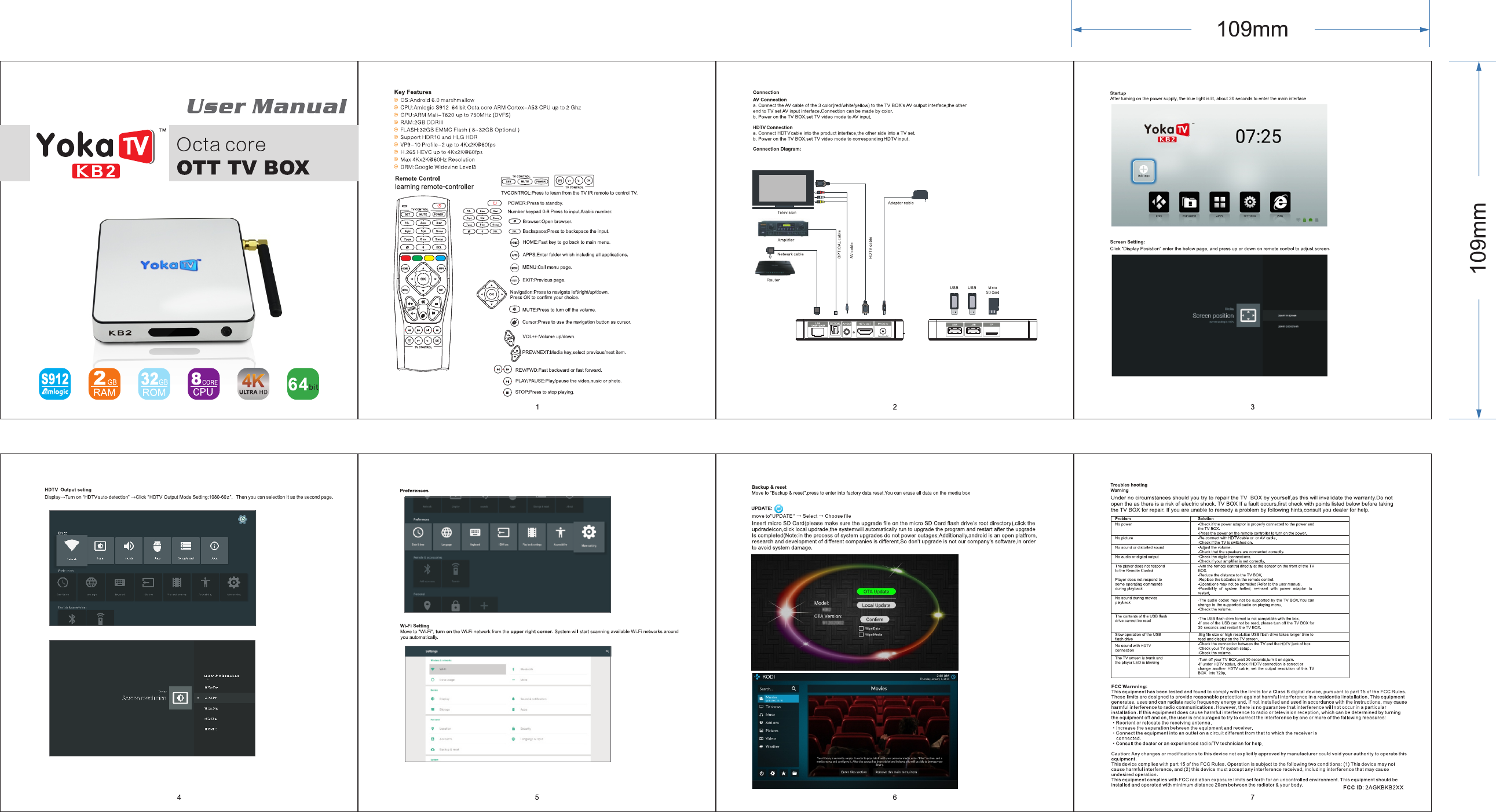Select the Network Wi-Fi tile in Device settings

click(x=71, y=549)
